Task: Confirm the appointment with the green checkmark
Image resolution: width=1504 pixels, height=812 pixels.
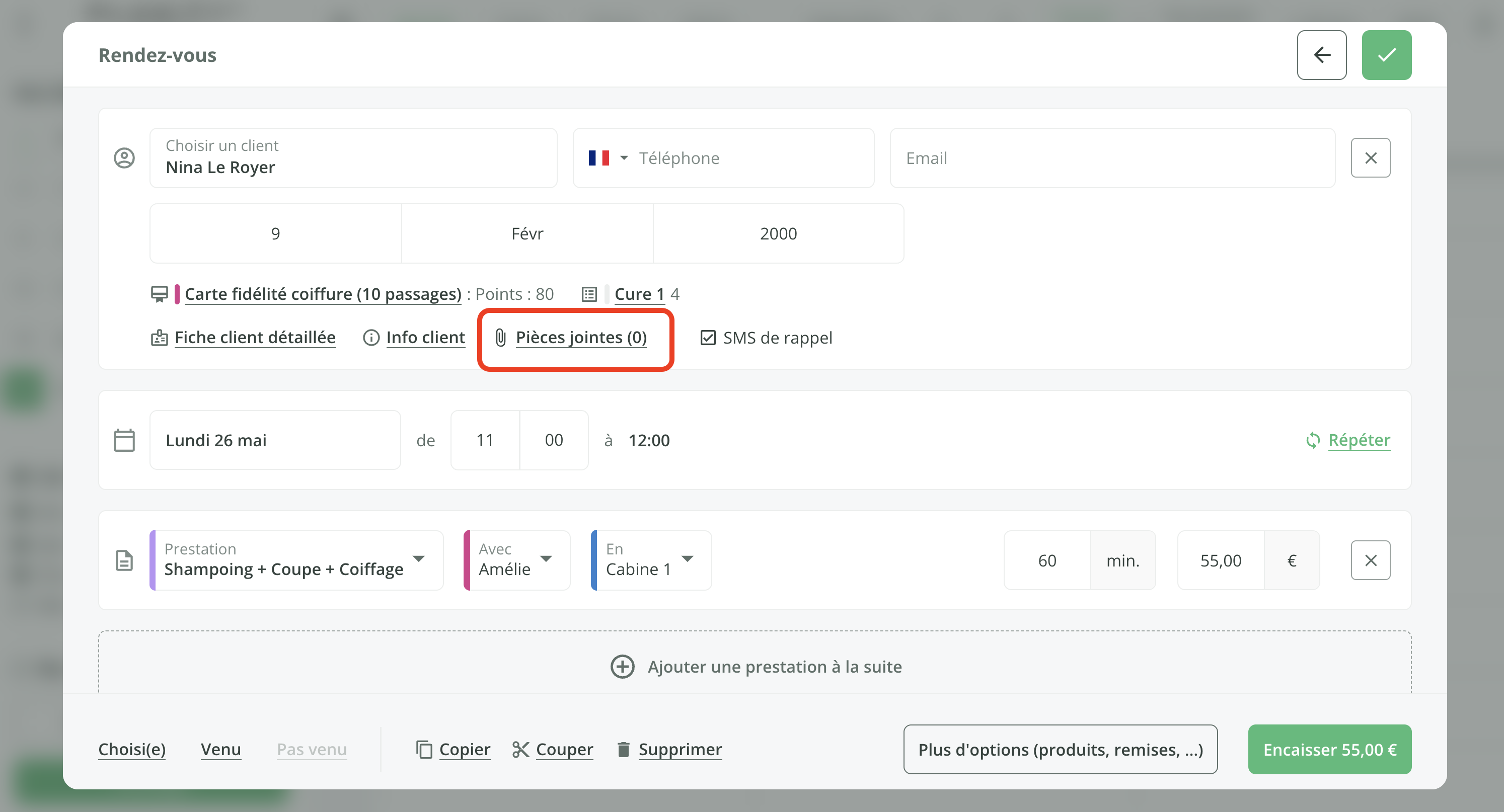Action: (1387, 55)
